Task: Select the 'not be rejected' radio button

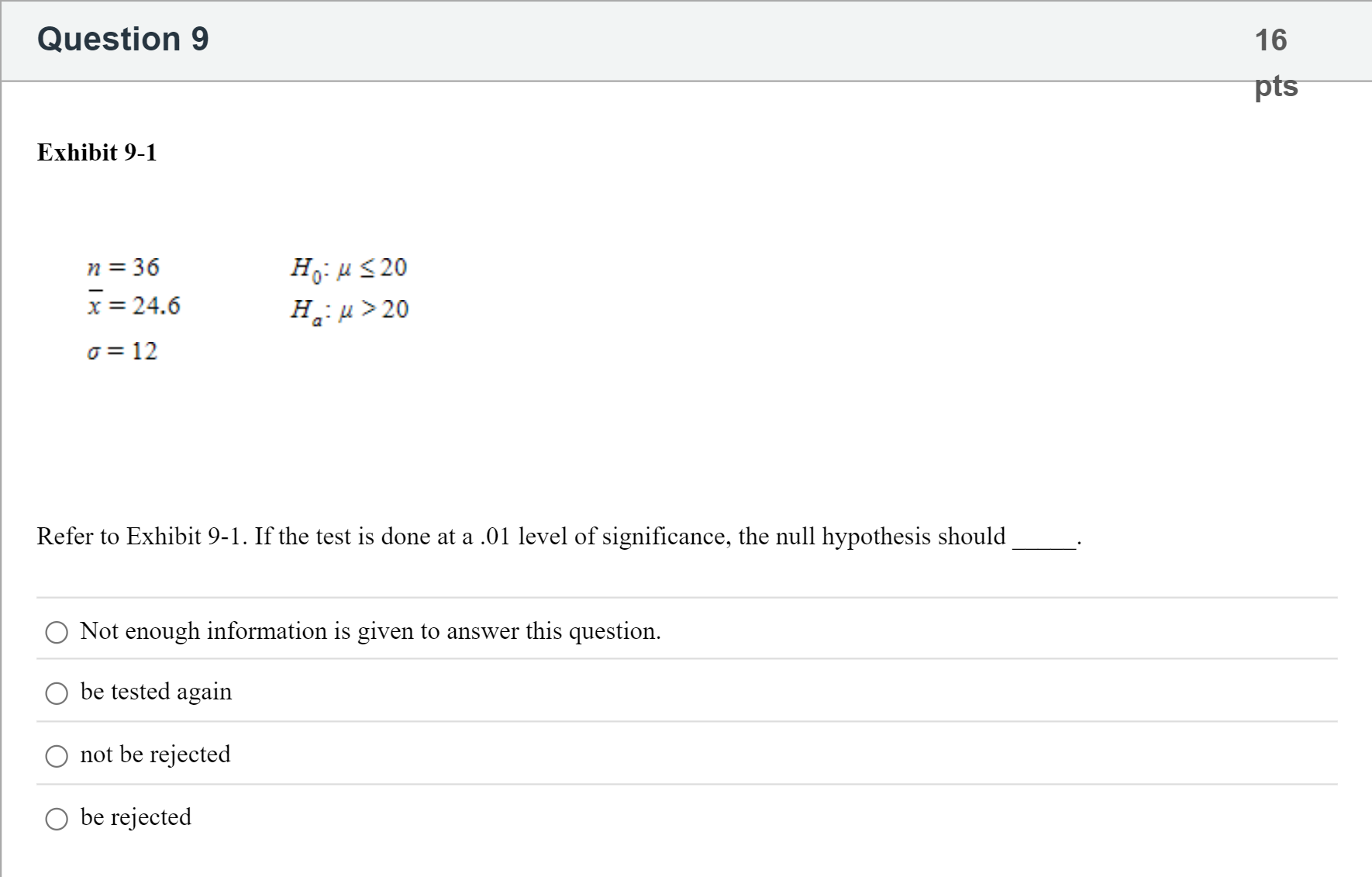Action: (x=57, y=756)
